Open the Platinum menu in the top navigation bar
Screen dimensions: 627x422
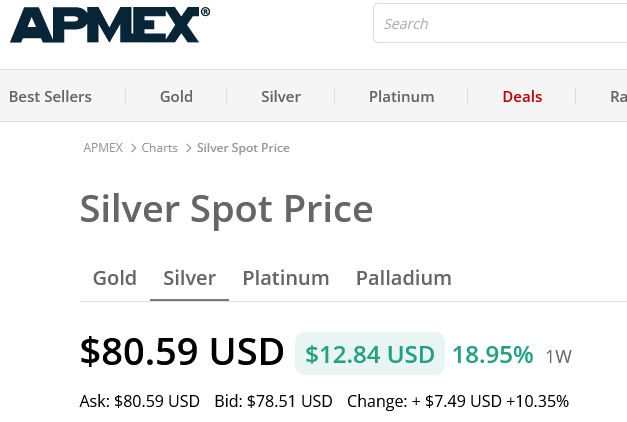point(401,97)
